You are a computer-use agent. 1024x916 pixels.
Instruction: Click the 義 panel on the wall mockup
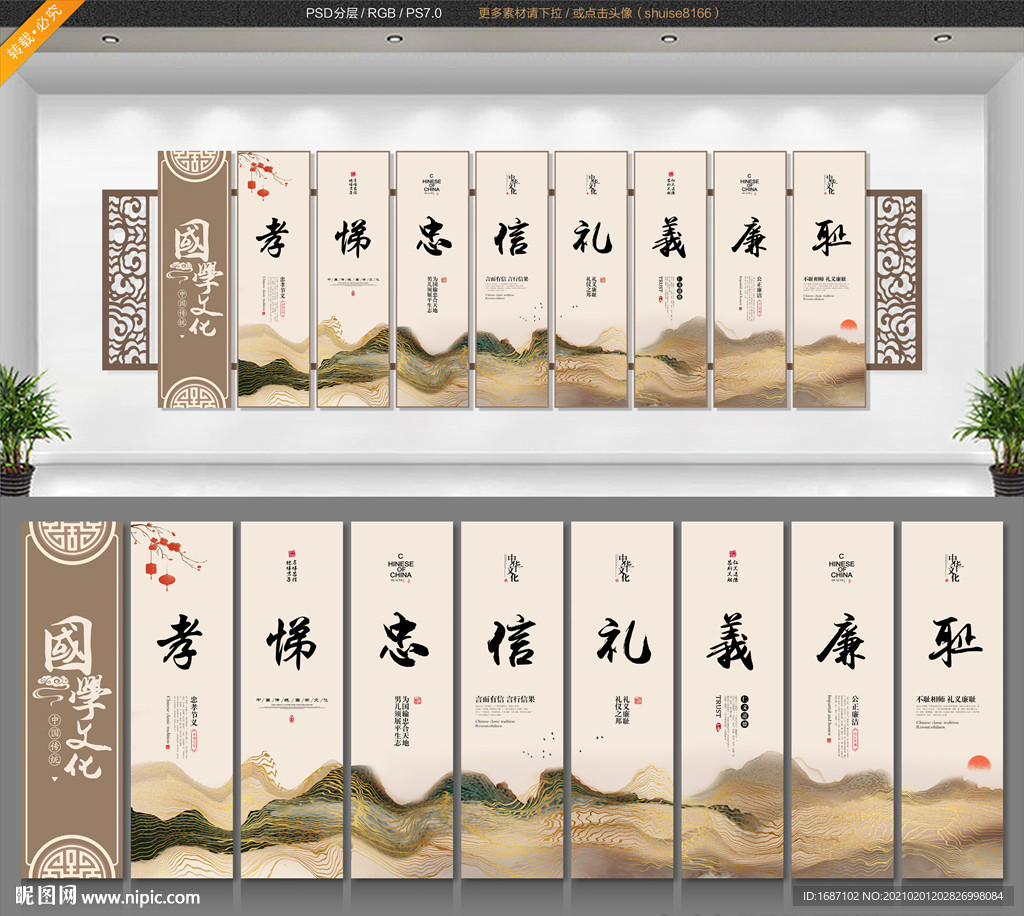671,279
